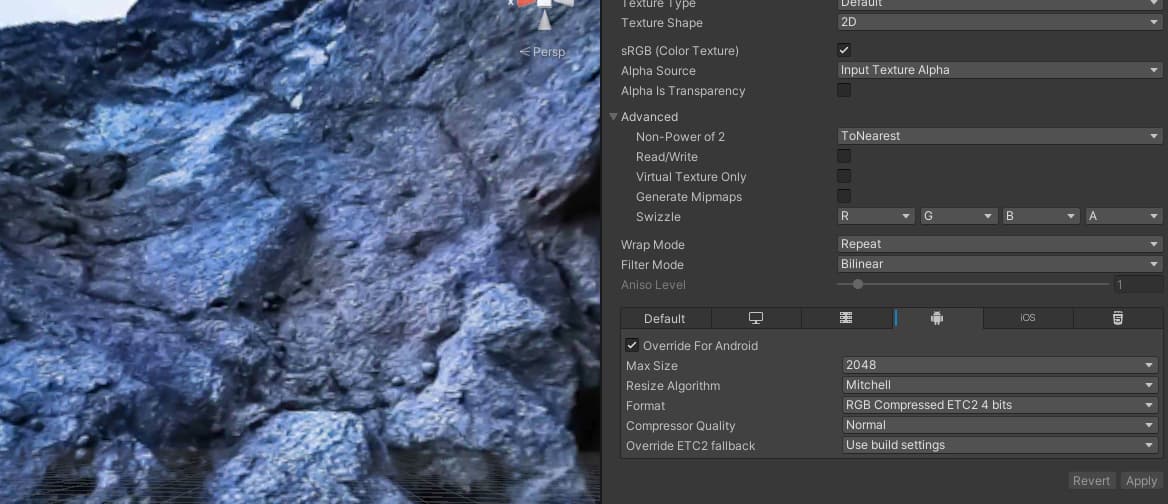Viewport: 1168px width, 504px height.
Task: Click the Apply button
Action: click(x=1141, y=481)
